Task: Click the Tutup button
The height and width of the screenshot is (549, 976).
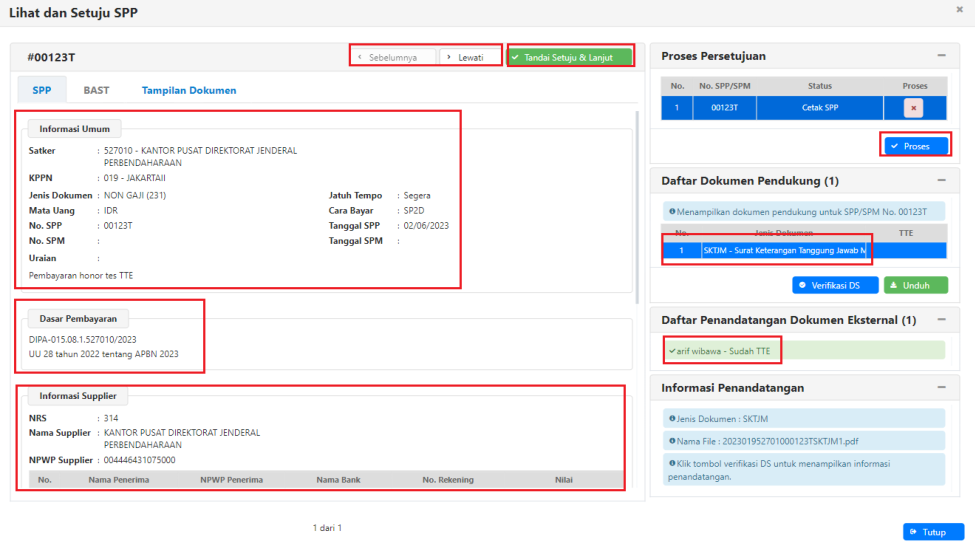Action: (933, 532)
